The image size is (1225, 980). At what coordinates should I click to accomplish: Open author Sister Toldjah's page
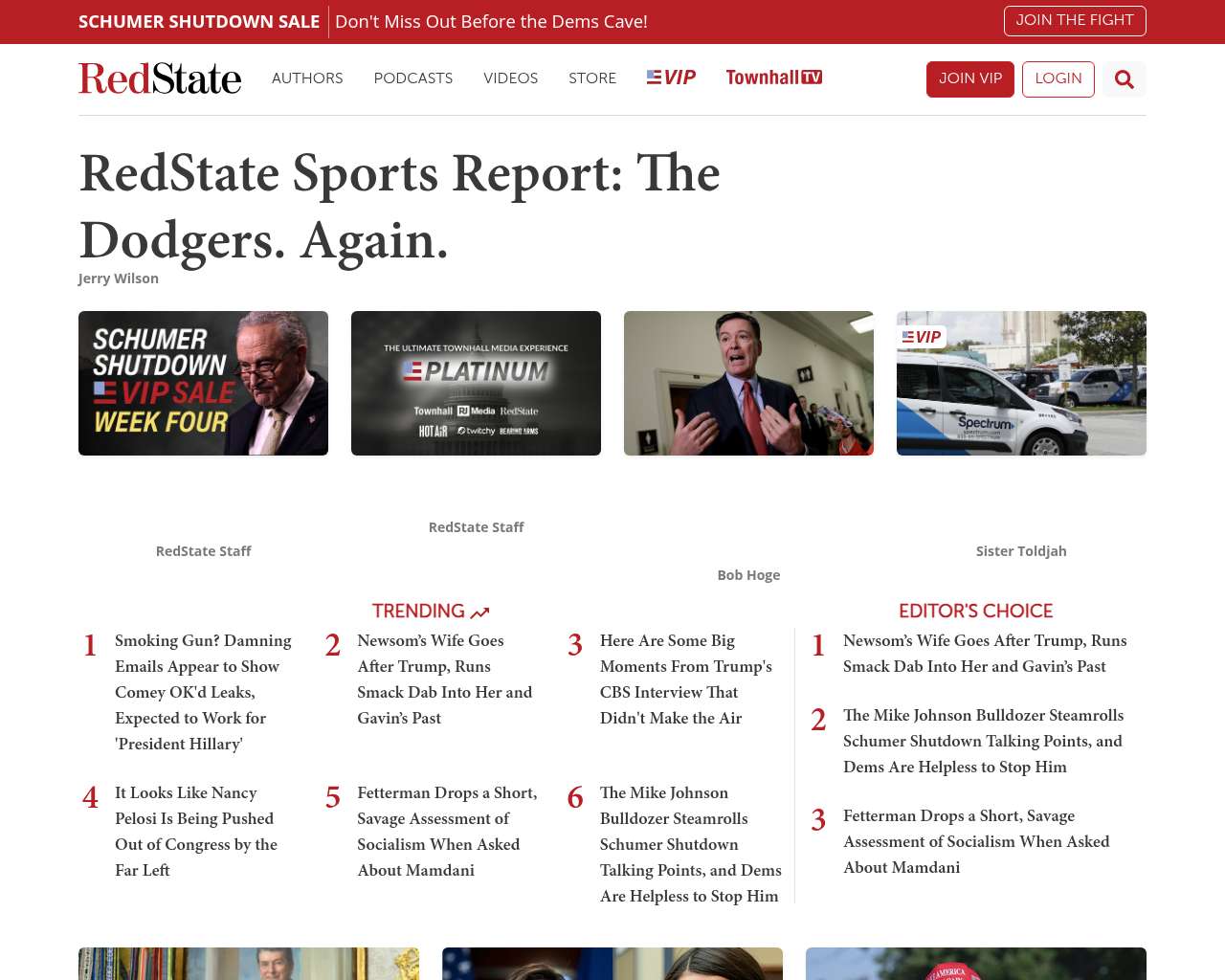point(1021,551)
